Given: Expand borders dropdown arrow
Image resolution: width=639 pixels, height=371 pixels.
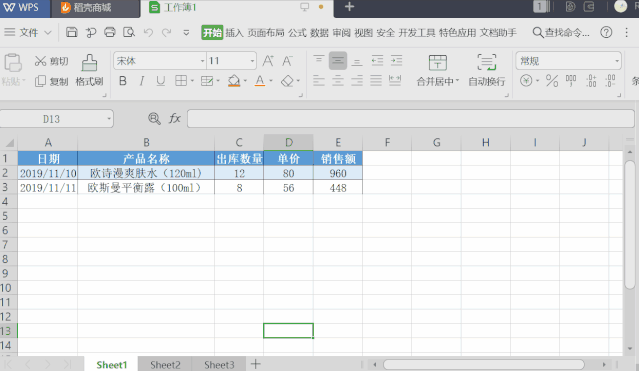Looking at the screenshot, I should coord(192,81).
